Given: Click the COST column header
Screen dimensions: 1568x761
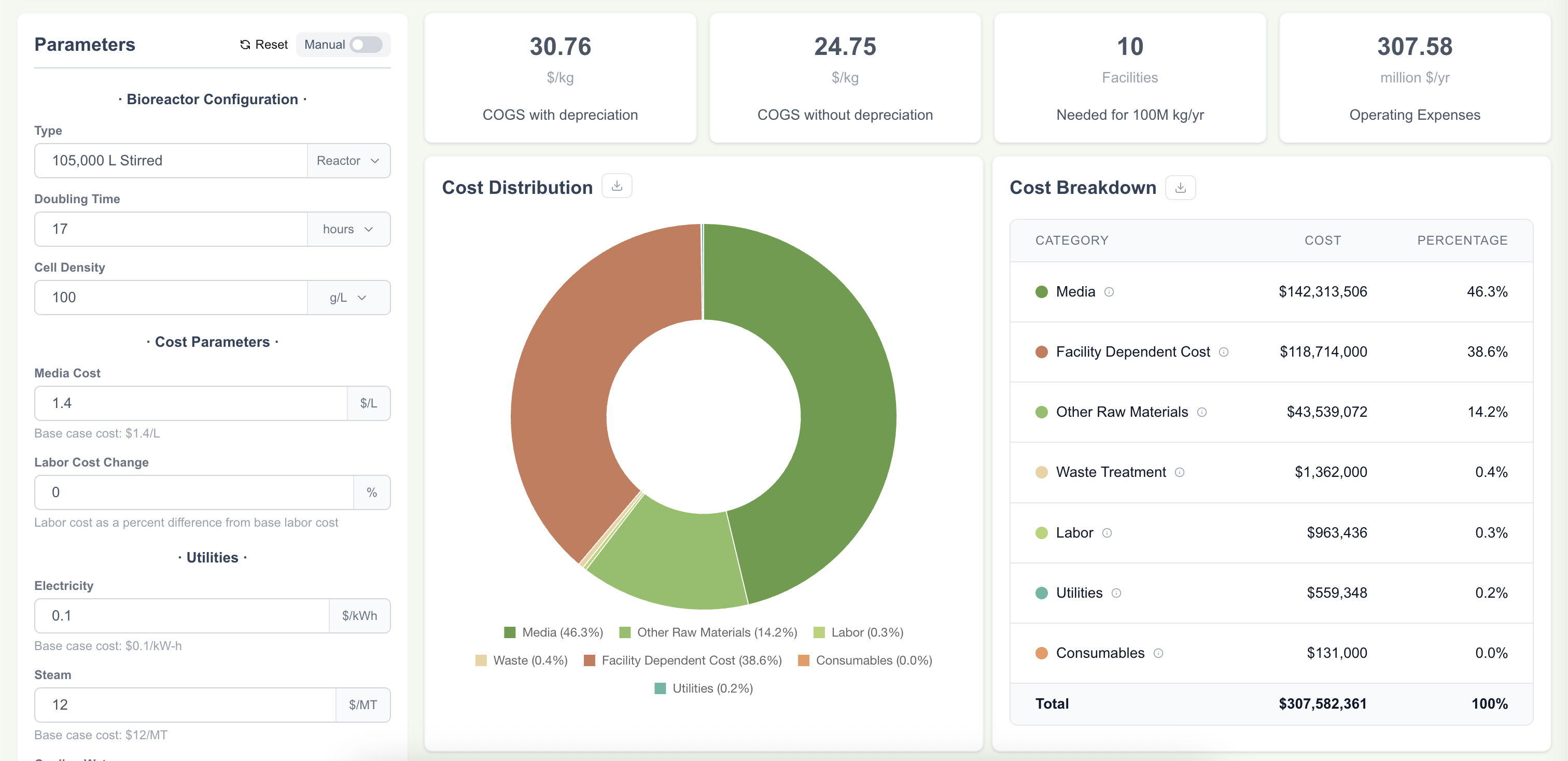Looking at the screenshot, I should point(1323,241).
